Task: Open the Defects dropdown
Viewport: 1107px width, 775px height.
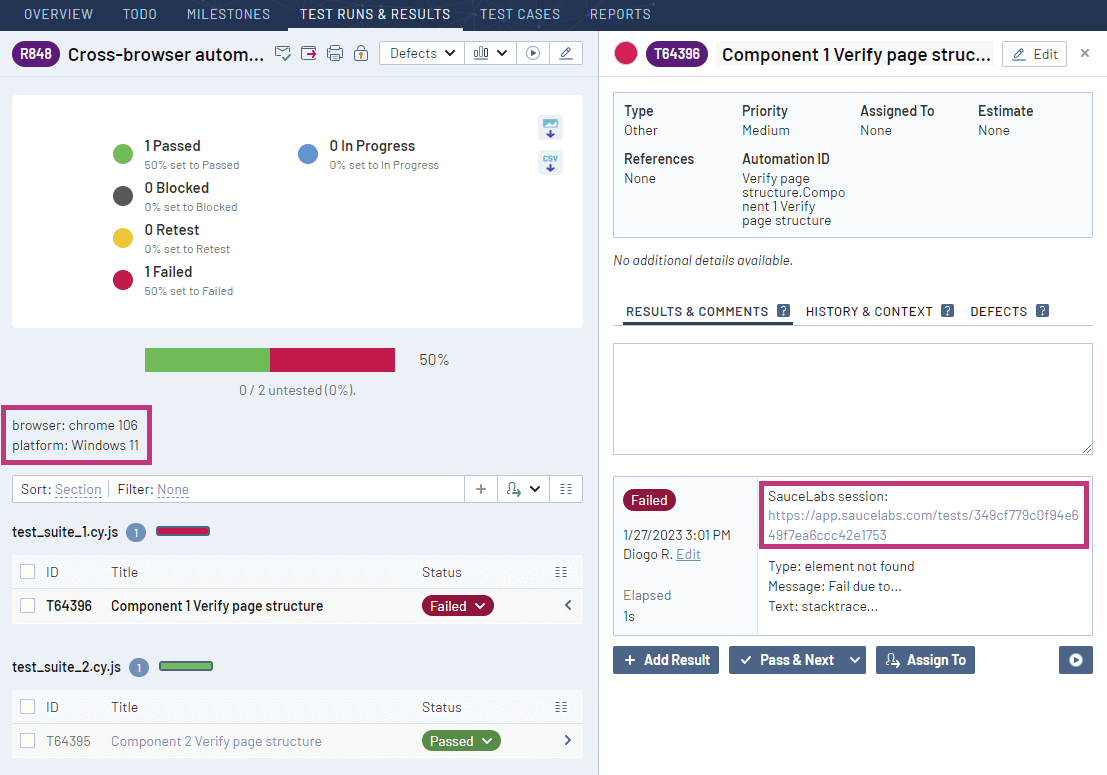Action: (x=421, y=53)
